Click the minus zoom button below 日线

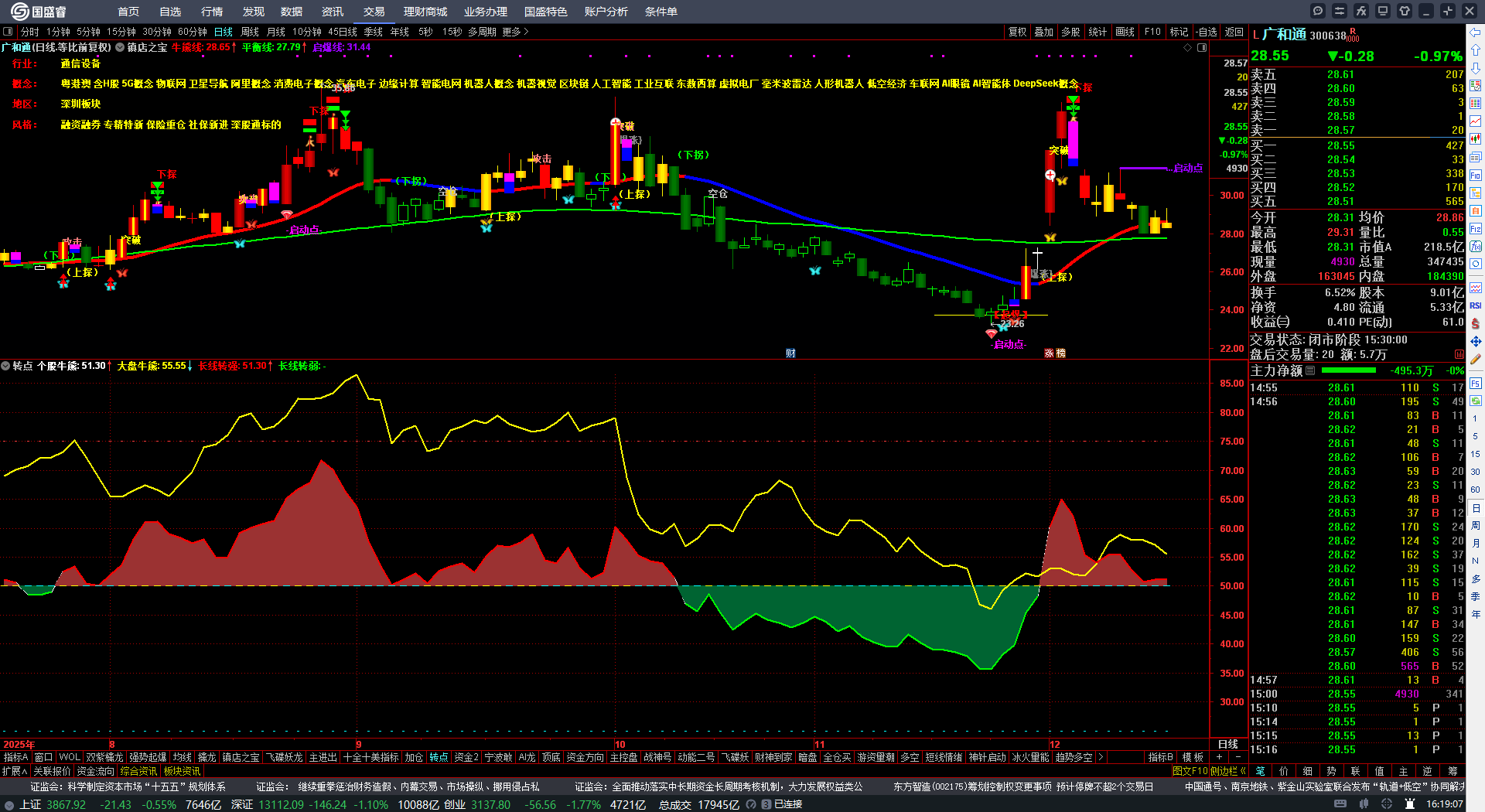1237,757
